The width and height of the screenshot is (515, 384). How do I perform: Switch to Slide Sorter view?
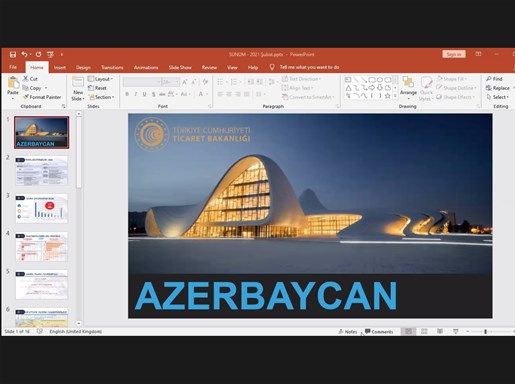coord(424,331)
